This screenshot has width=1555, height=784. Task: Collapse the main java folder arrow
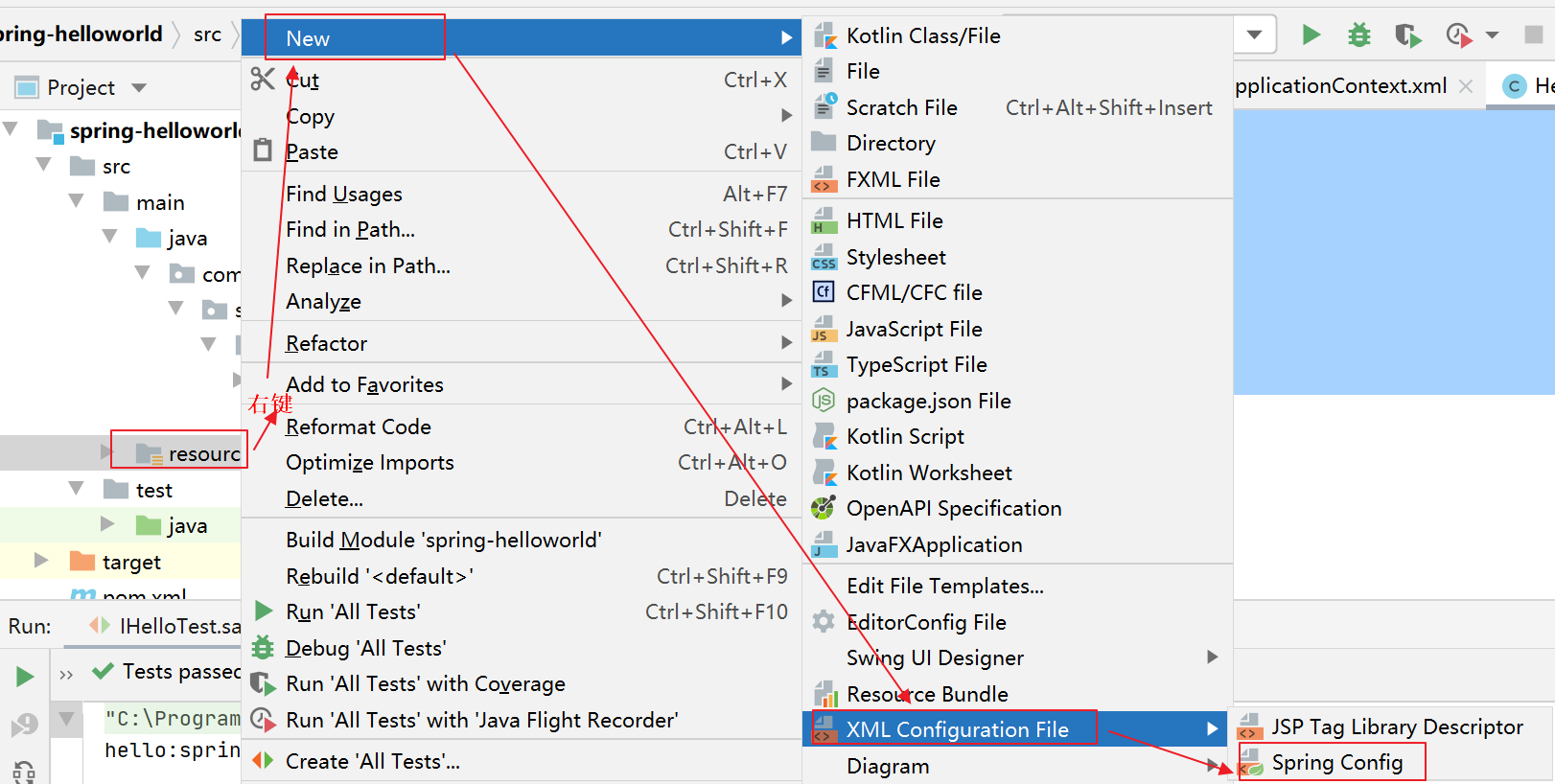(x=110, y=236)
